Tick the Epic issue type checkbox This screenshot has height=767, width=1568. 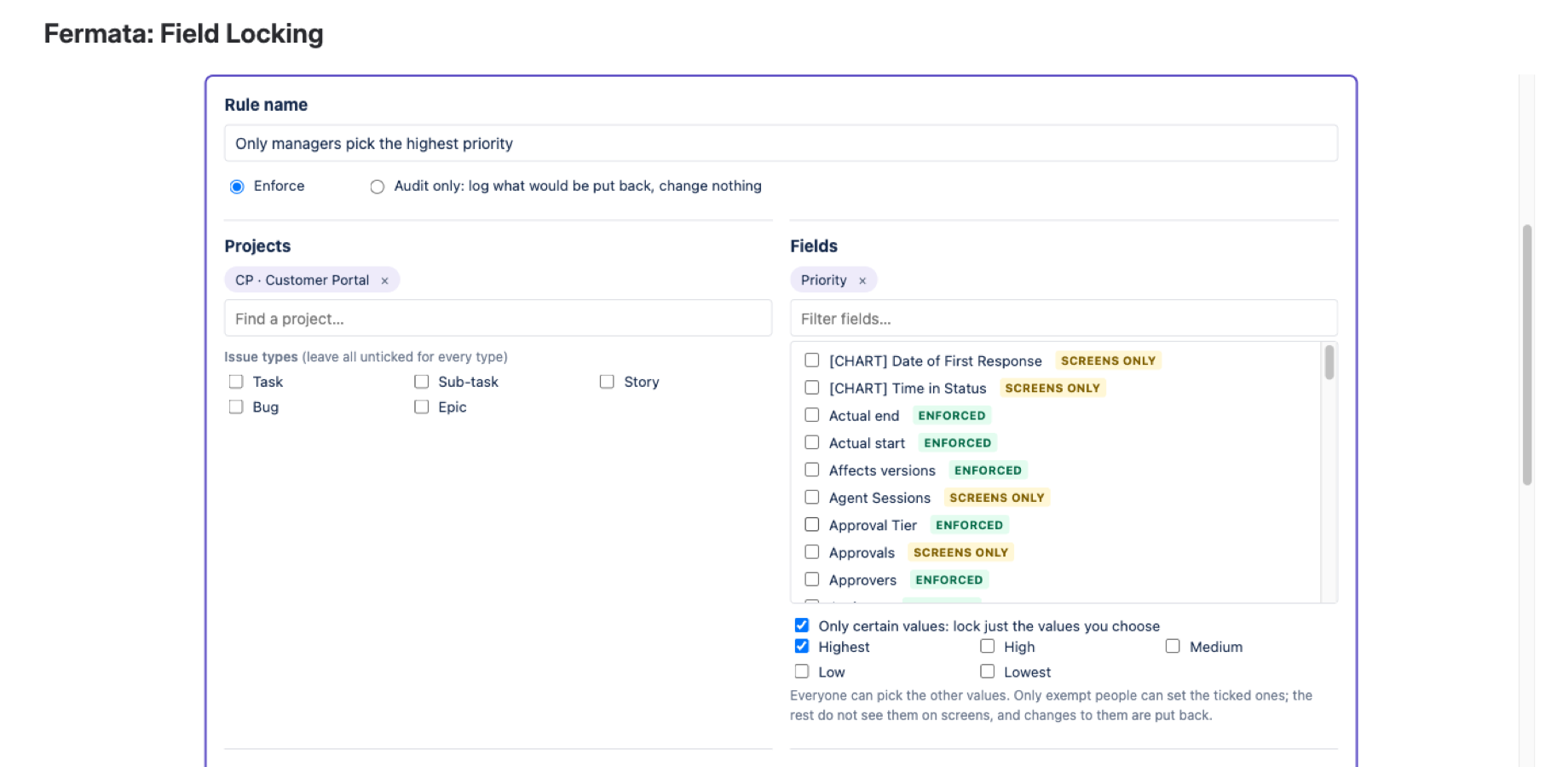(422, 407)
